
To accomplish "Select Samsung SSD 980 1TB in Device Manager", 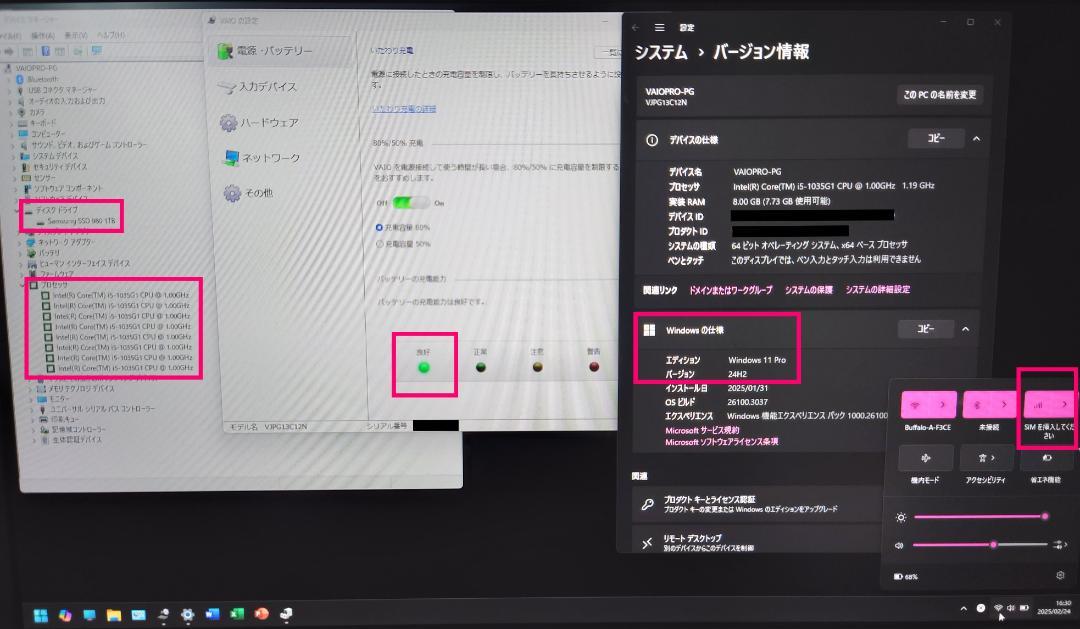I will 81,221.
